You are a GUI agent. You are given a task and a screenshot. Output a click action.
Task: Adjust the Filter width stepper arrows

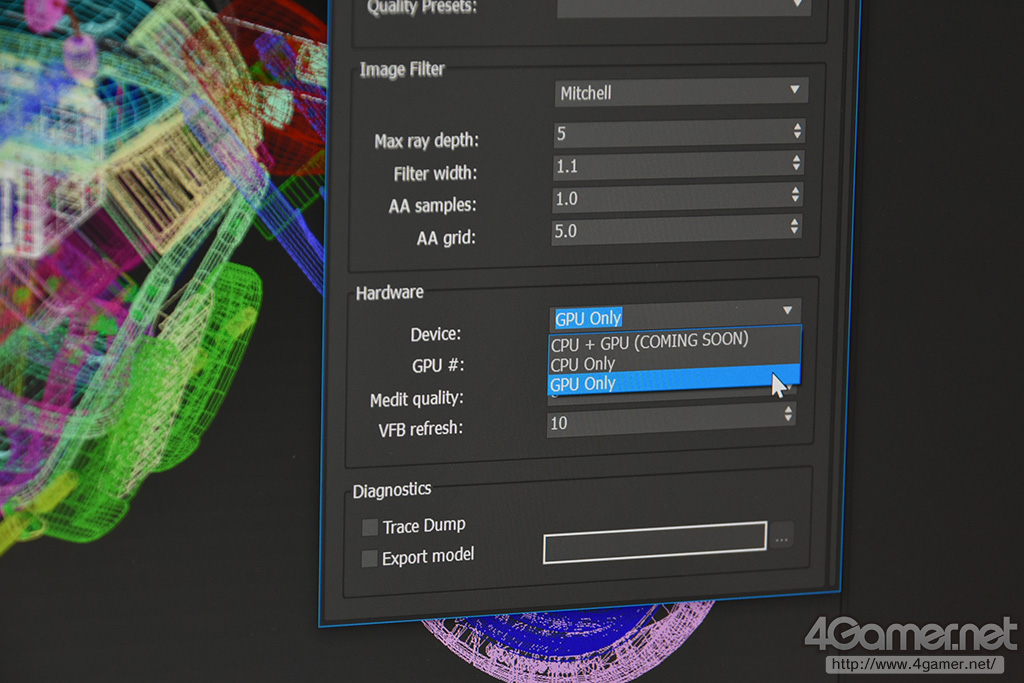point(796,162)
